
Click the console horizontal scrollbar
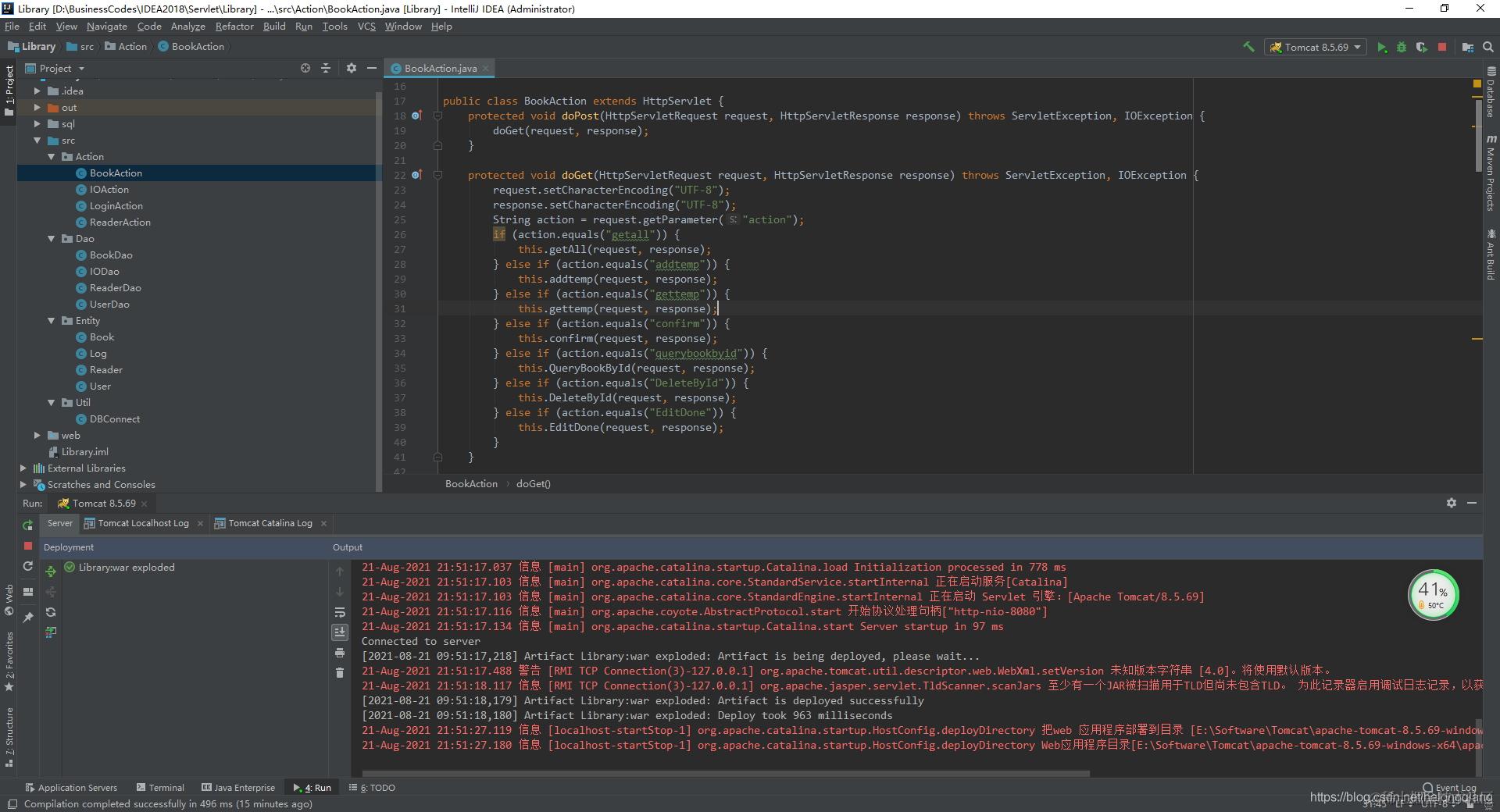pos(725,774)
